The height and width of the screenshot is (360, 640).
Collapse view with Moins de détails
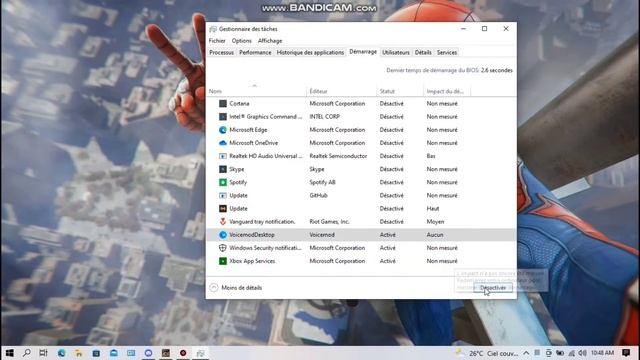[x=236, y=288]
